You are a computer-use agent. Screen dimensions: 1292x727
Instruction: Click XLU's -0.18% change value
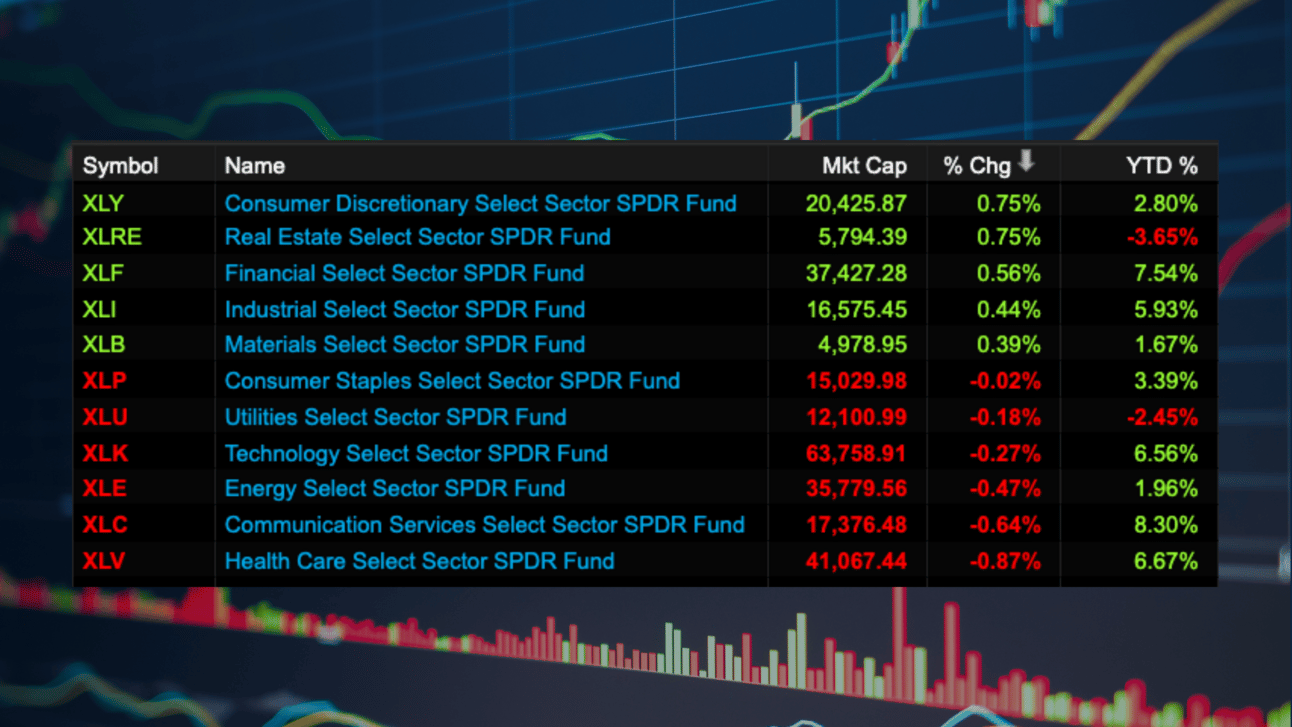(x=1005, y=417)
